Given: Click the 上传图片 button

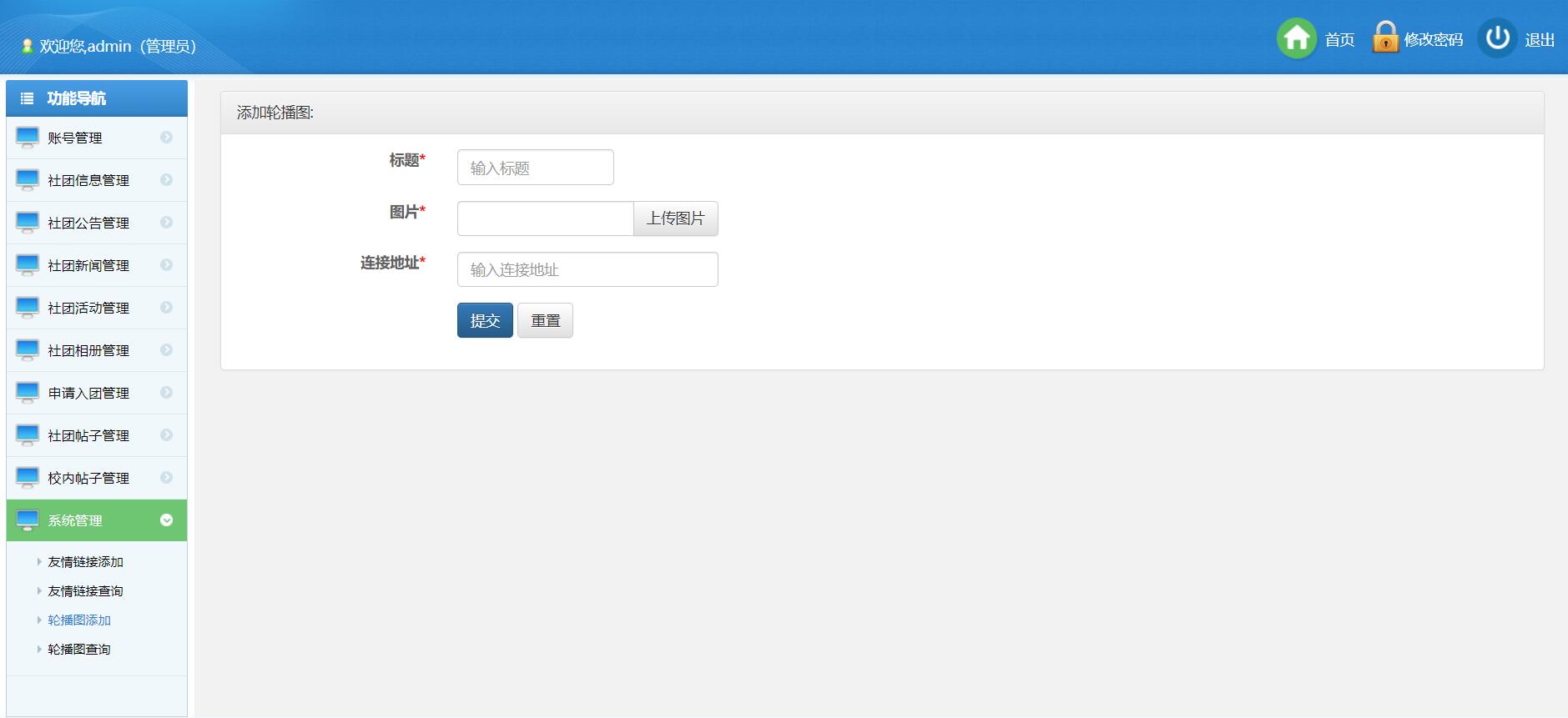Looking at the screenshot, I should (x=676, y=218).
